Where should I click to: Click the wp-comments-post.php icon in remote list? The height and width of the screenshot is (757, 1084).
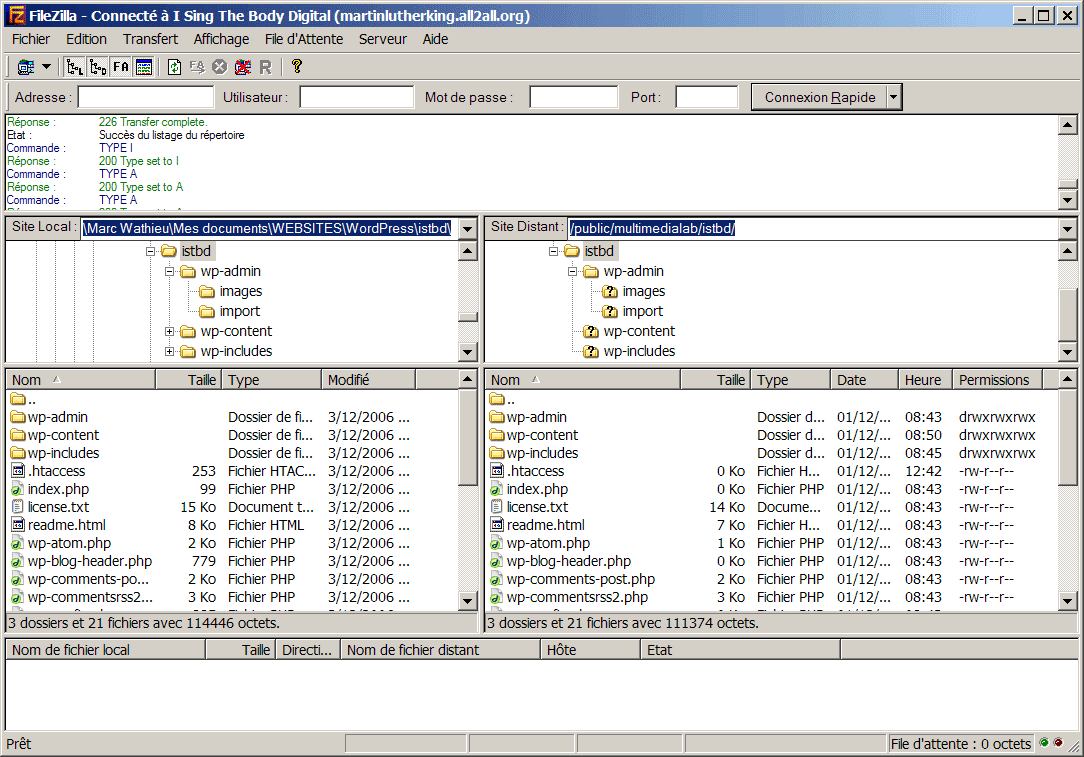pos(496,579)
